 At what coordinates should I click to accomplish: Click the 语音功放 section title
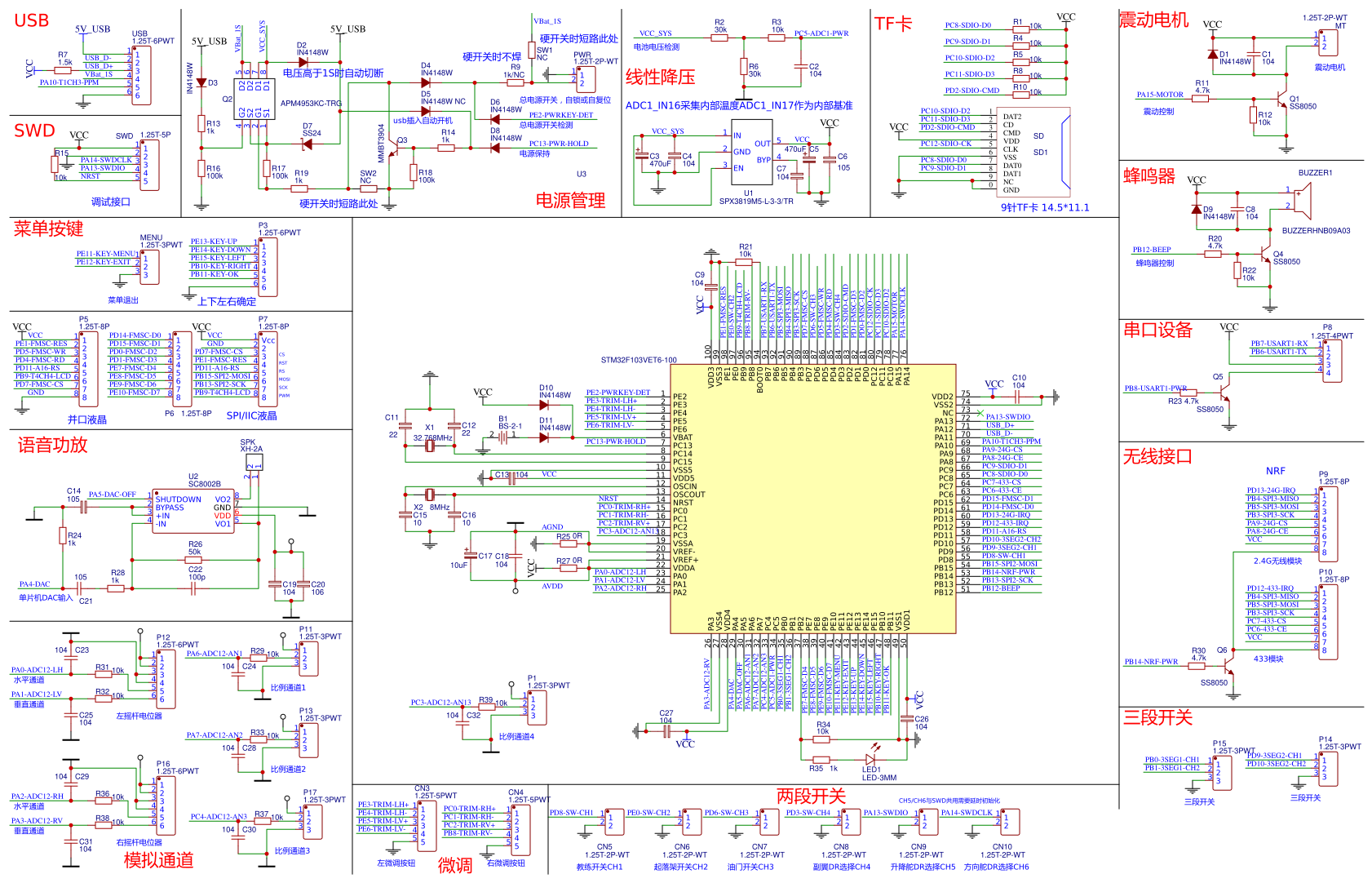click(x=52, y=445)
